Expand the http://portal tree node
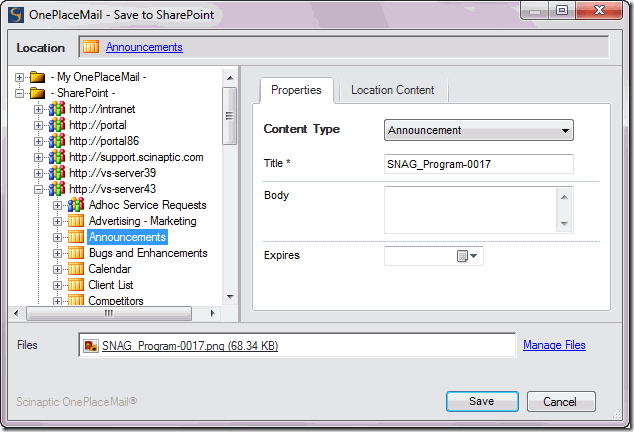Viewport: 634px width, 432px height. (39, 125)
